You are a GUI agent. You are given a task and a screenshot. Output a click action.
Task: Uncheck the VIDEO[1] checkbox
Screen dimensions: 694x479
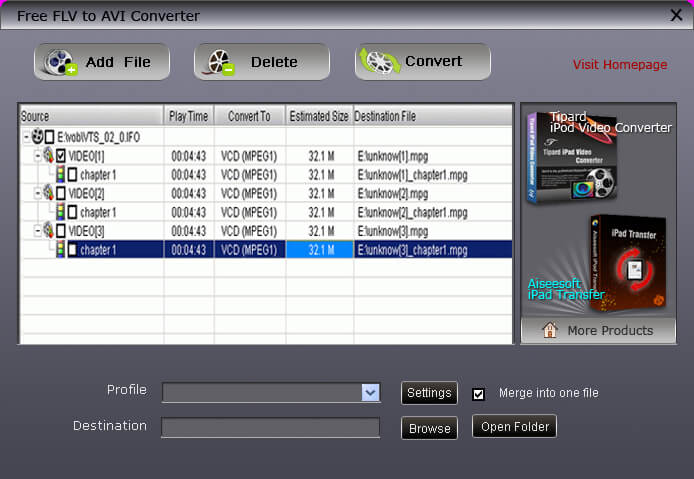tap(61, 156)
